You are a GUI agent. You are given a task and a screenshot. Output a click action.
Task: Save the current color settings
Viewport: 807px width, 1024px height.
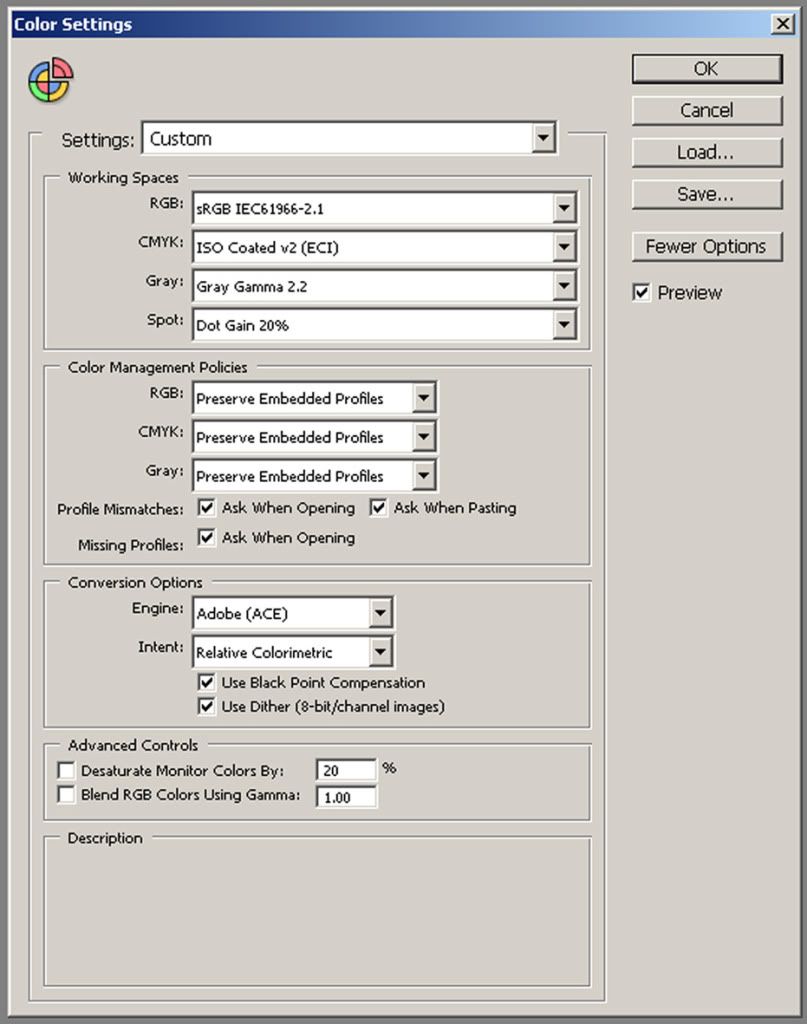tap(706, 194)
